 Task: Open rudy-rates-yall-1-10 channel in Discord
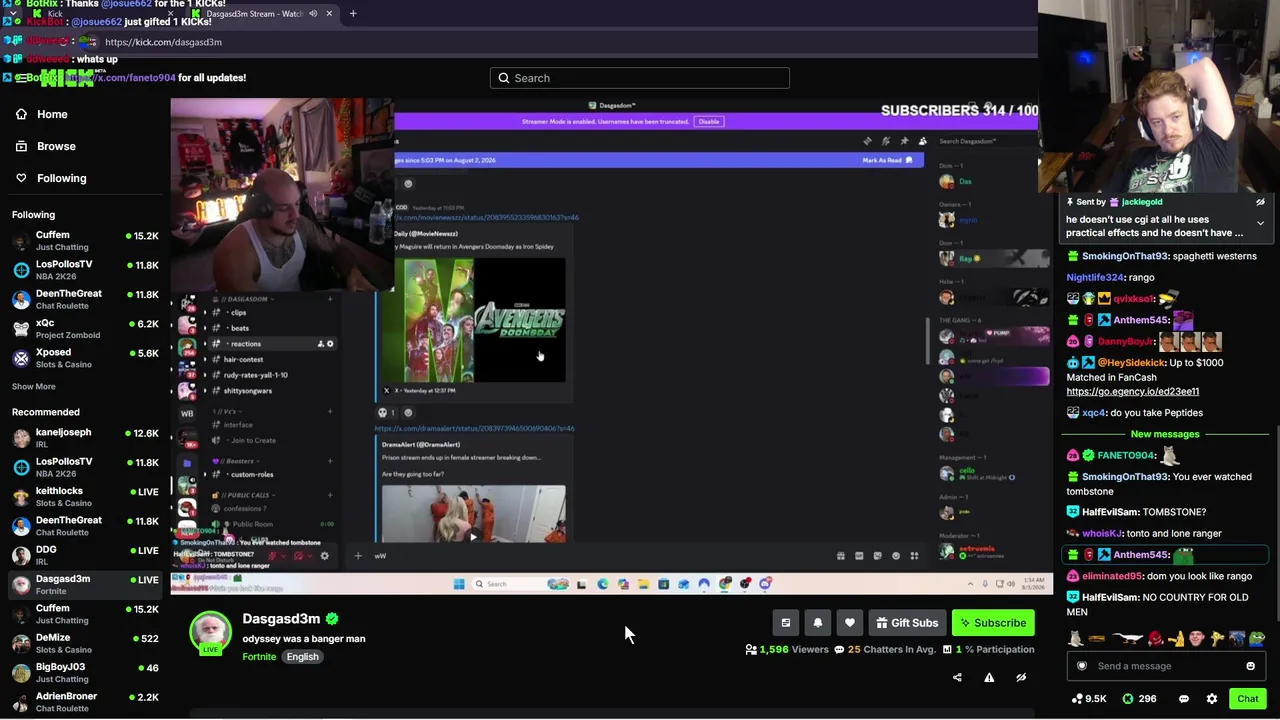[x=255, y=375]
